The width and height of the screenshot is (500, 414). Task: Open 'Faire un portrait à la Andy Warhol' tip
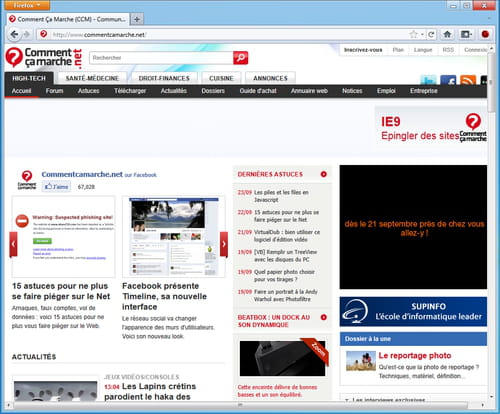click(286, 295)
